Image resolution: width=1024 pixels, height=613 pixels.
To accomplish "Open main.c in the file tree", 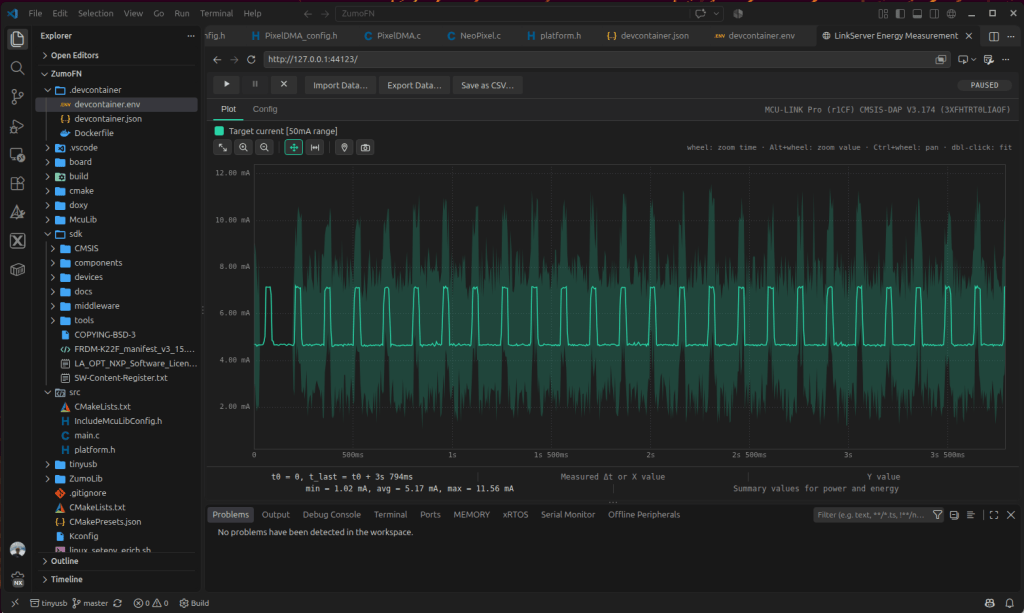I will 86,435.
